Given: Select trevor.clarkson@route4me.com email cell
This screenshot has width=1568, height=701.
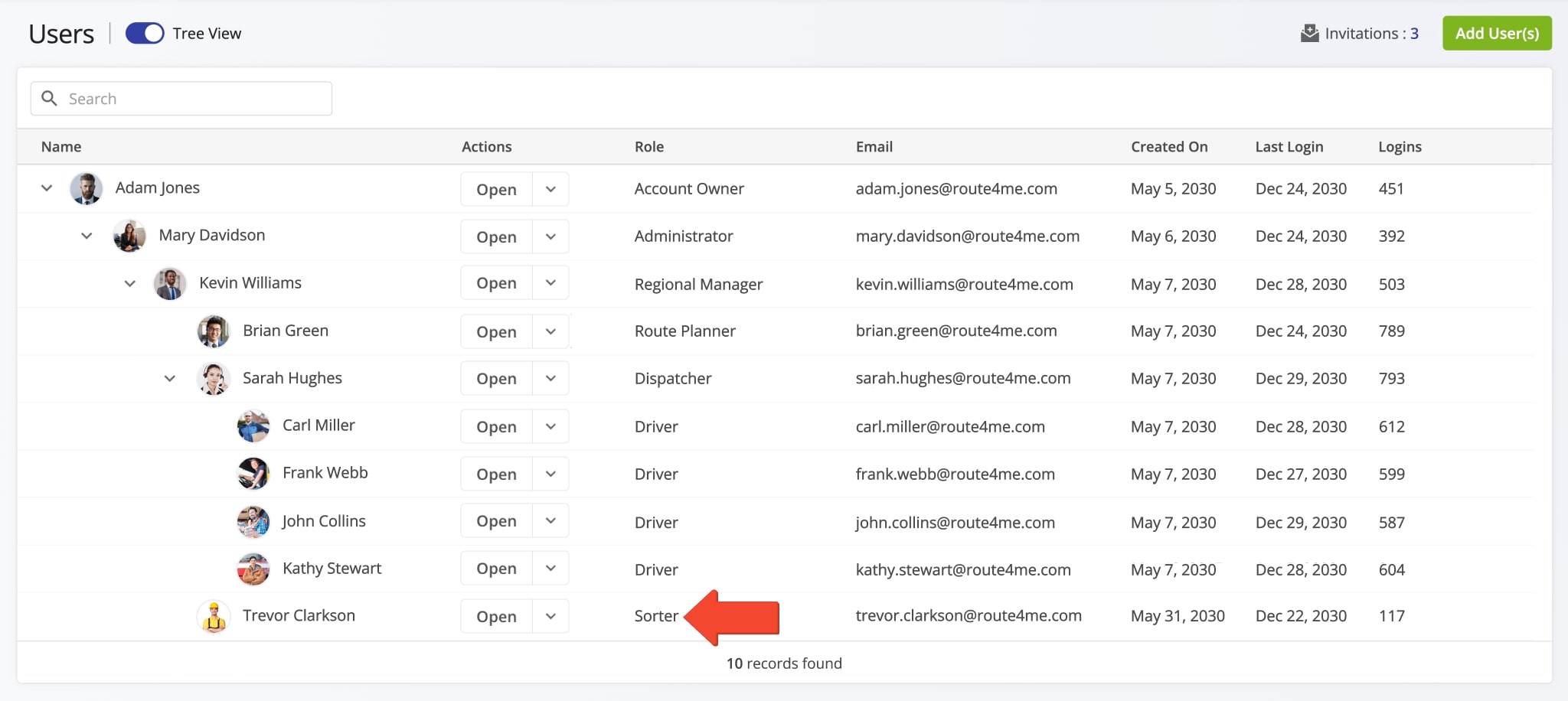Looking at the screenshot, I should coord(969,616).
